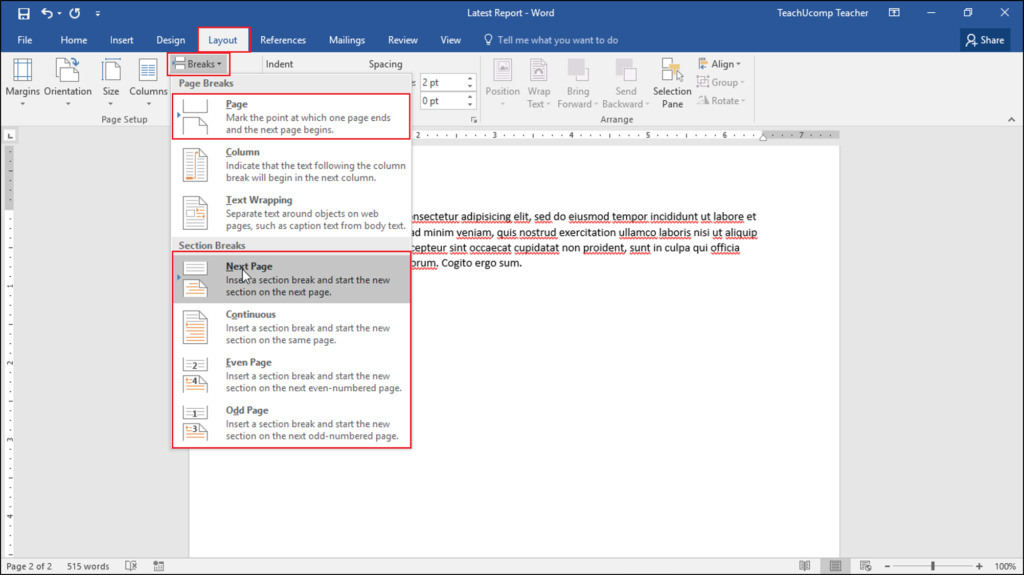This screenshot has width=1024, height=575.
Task: Open the Margins tool
Action: [x=22, y=78]
